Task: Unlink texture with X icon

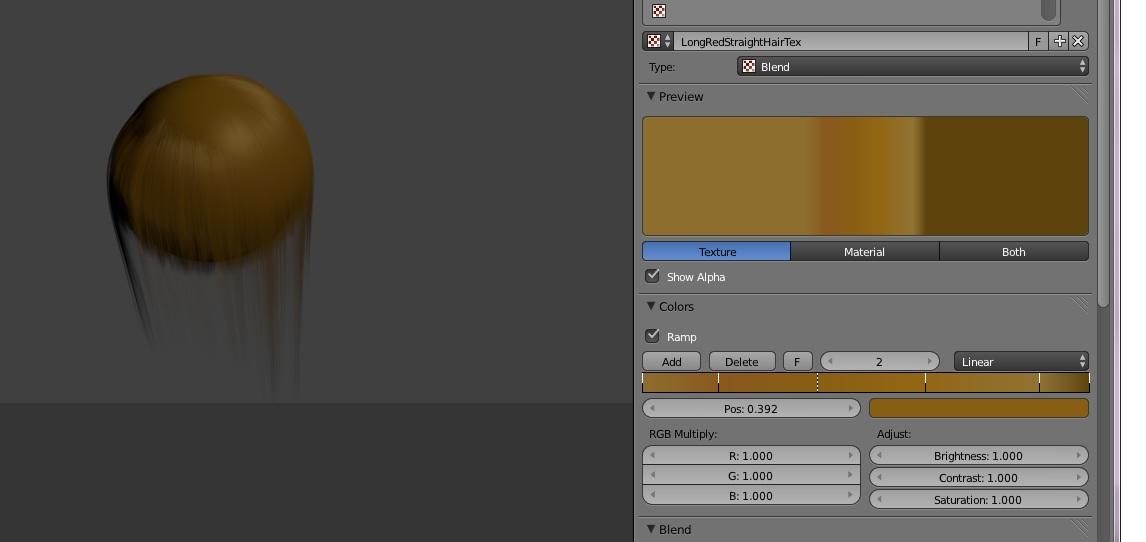Action: click(1078, 42)
